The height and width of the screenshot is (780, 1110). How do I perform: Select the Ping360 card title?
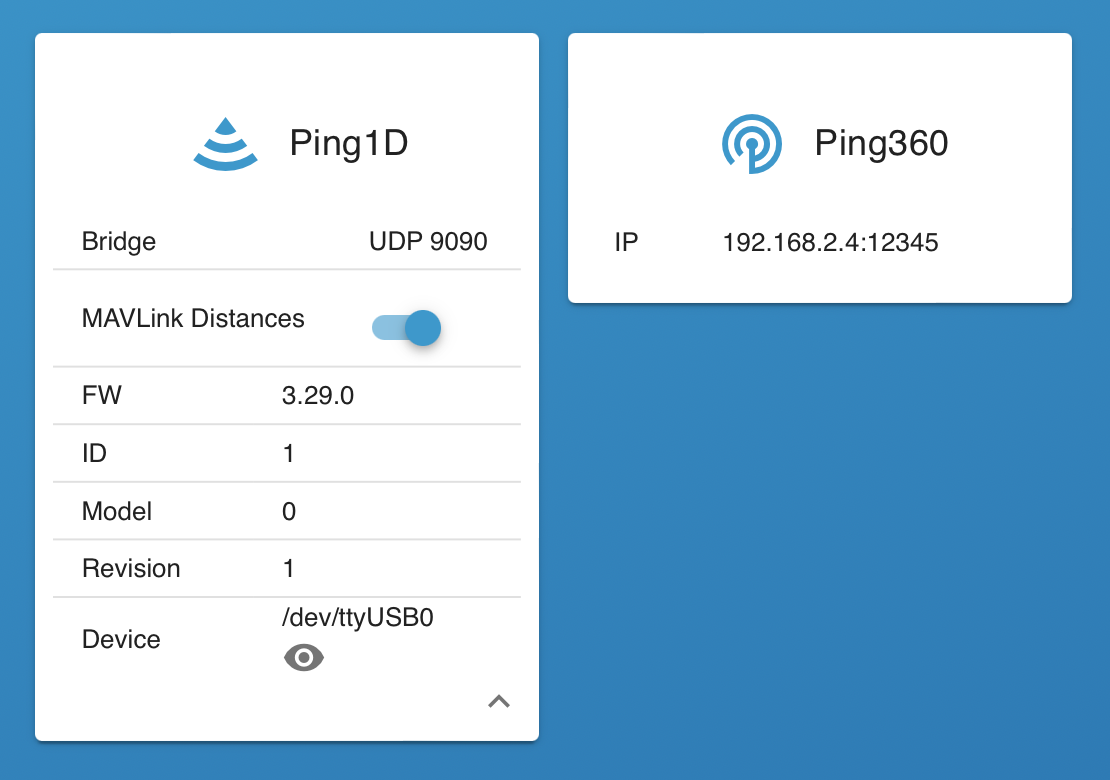(x=879, y=142)
